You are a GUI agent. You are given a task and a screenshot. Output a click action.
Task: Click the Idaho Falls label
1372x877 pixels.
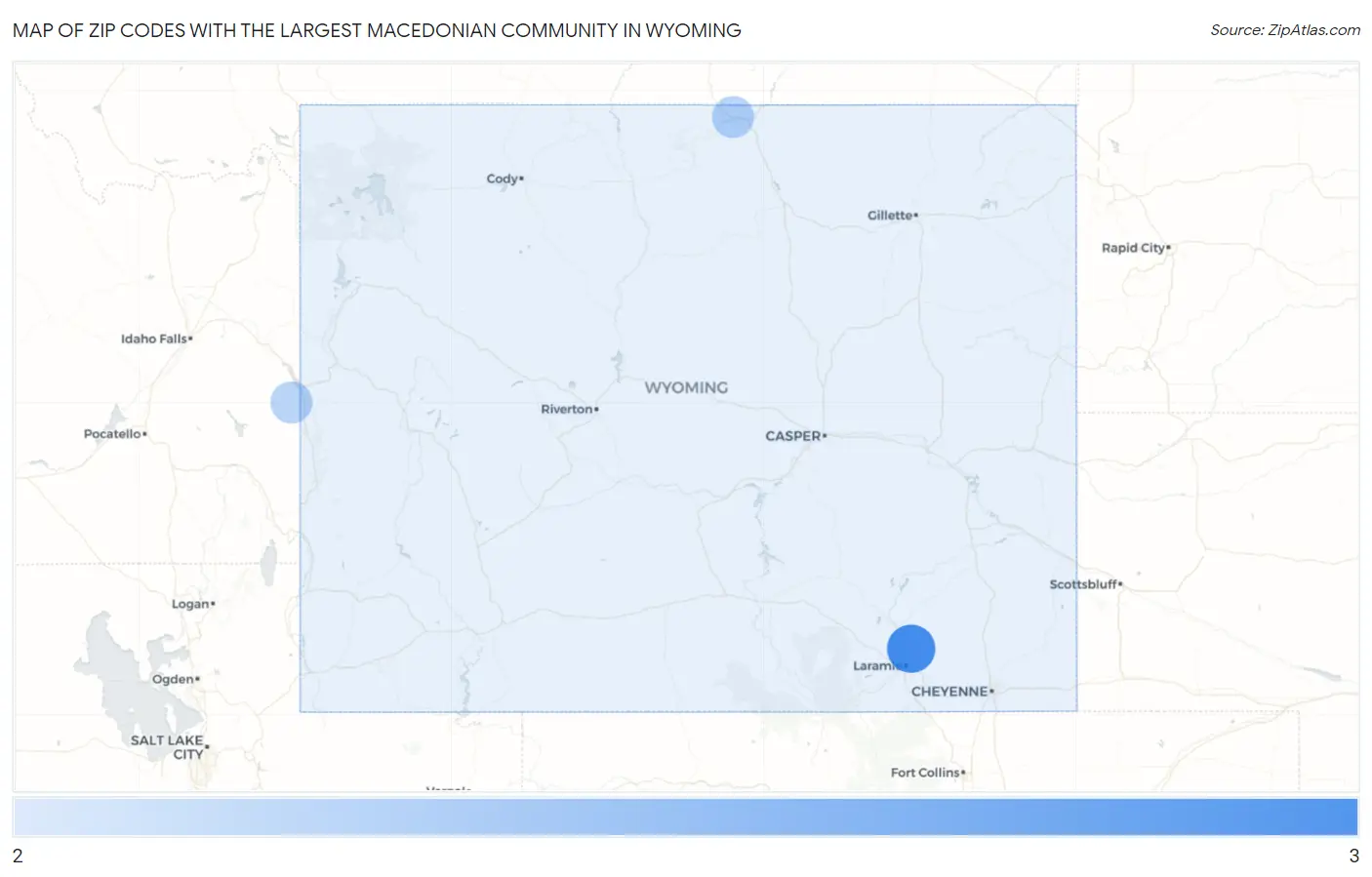coord(156,339)
